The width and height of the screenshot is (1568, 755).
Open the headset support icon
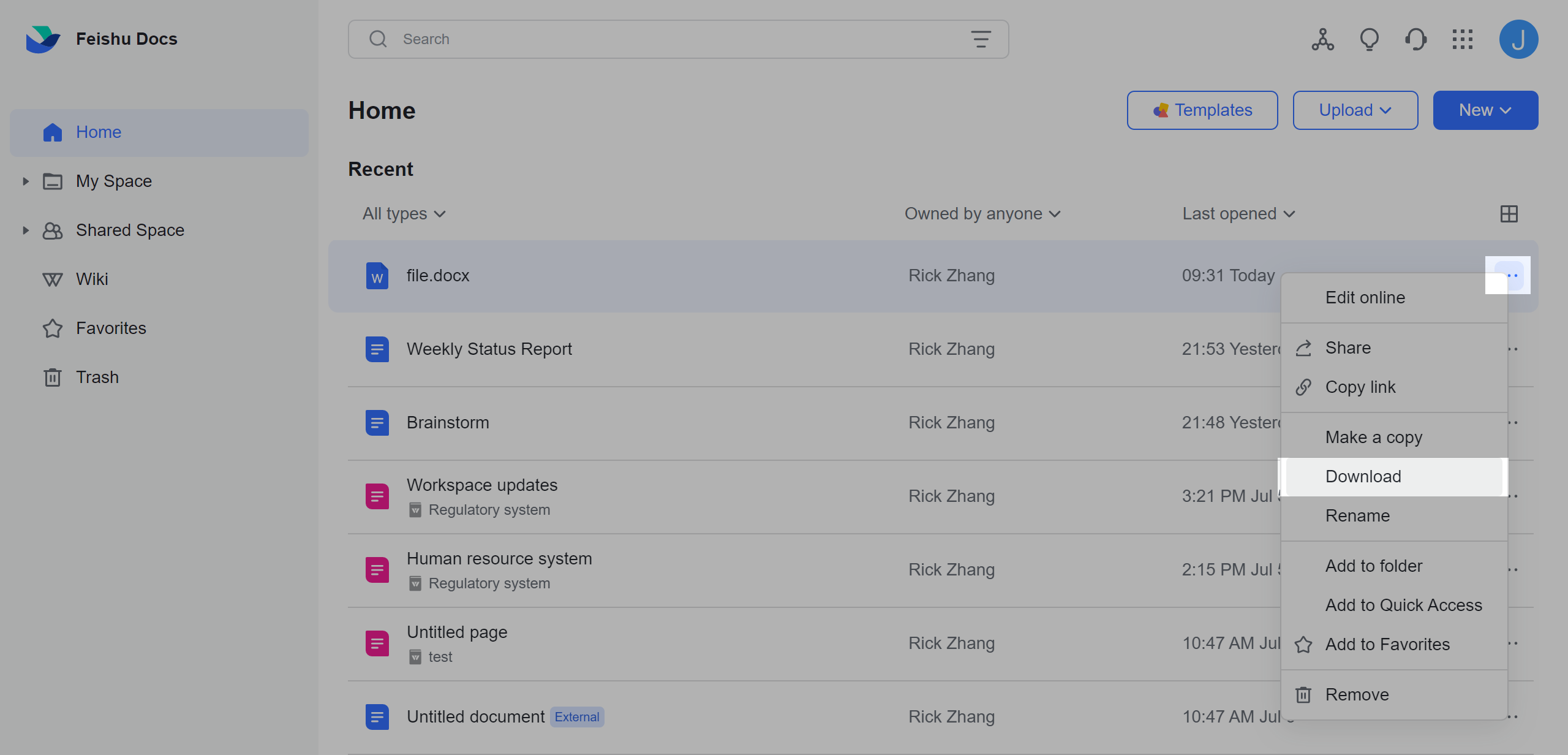tap(1415, 39)
